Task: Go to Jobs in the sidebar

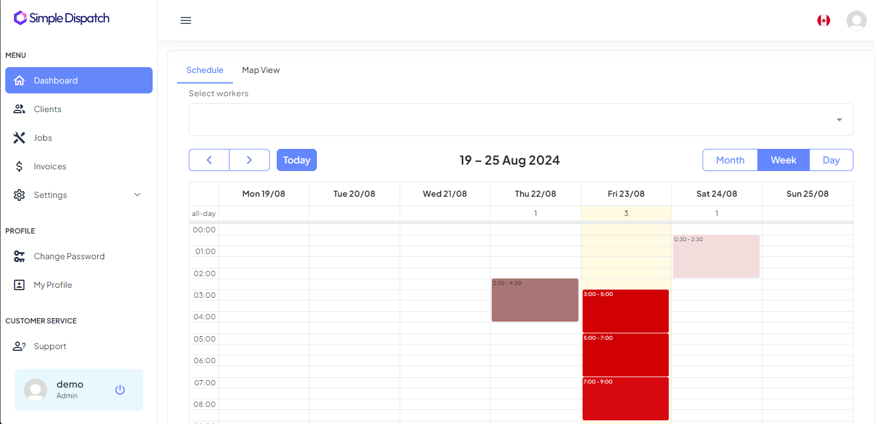Action: coord(43,138)
